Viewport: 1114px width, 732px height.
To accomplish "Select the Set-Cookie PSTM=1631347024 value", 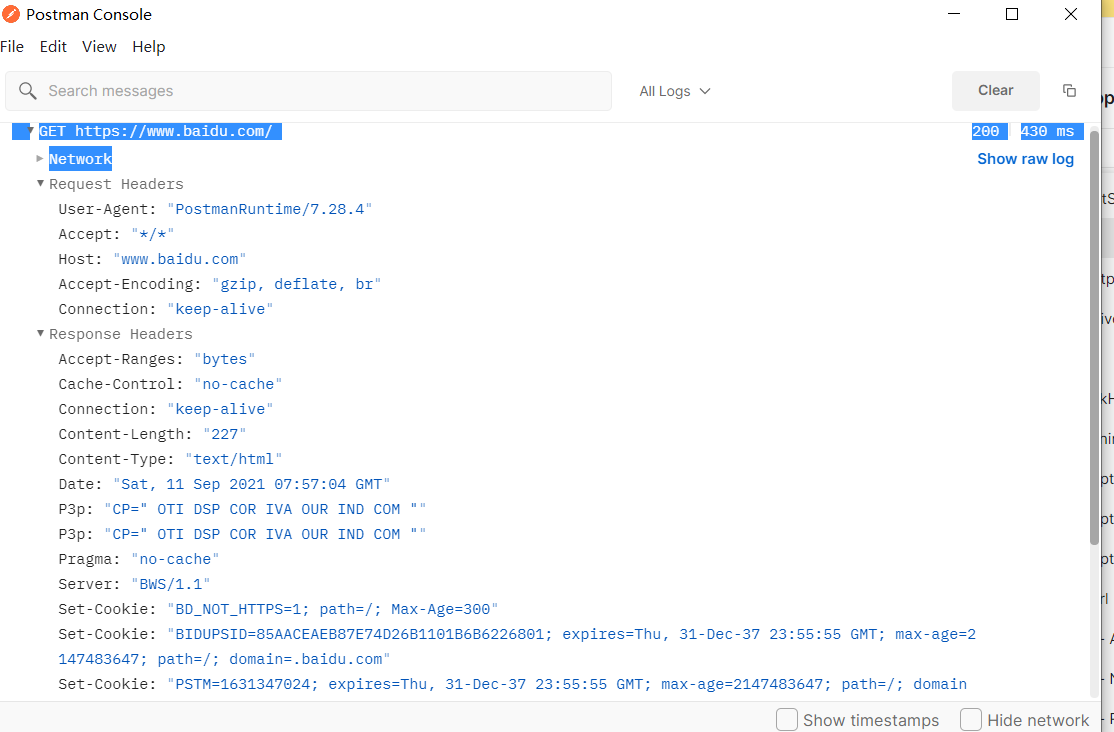I will pyautogui.click(x=567, y=684).
